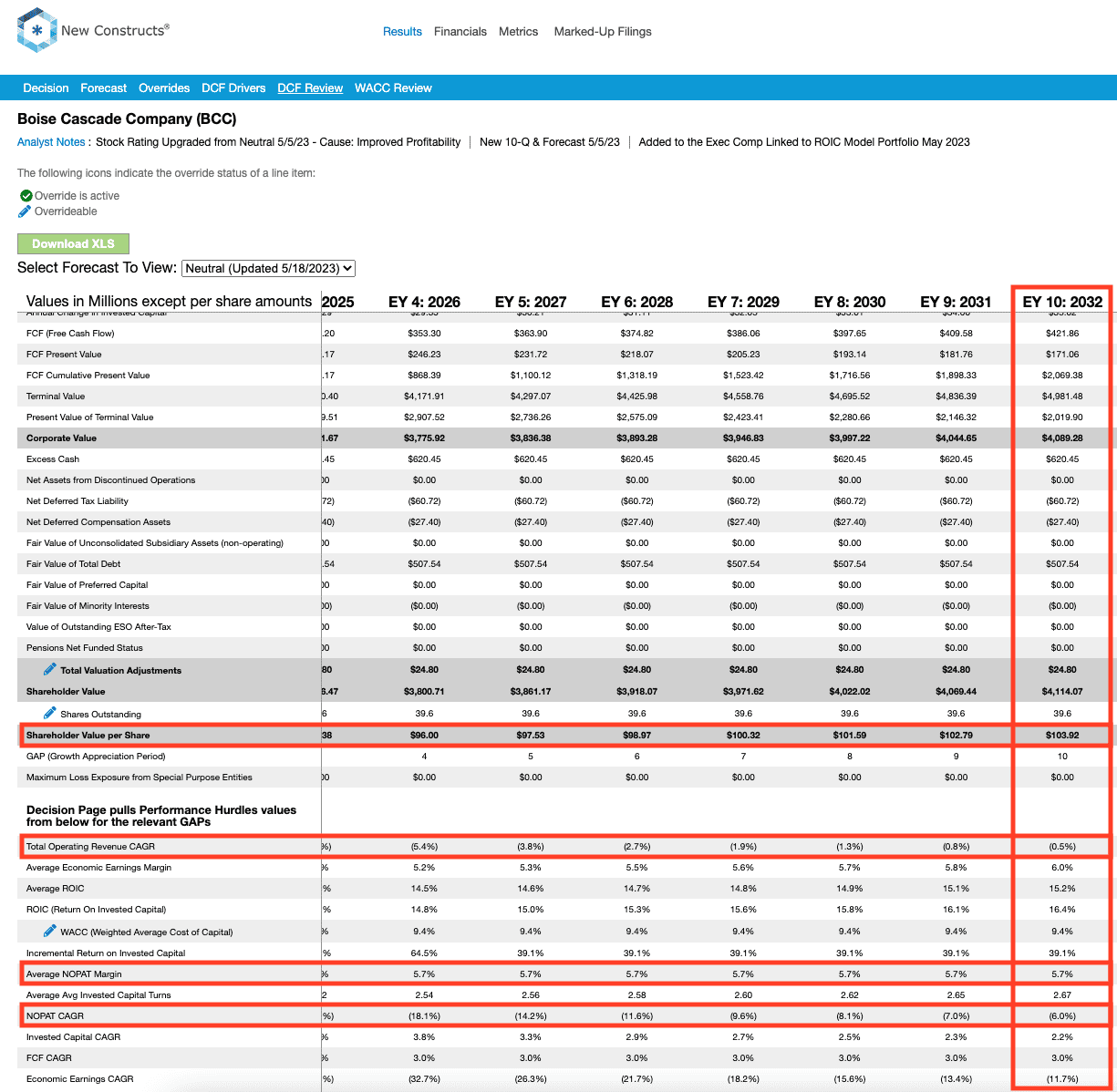1117x1092 pixels.
Task: Click the '$4,114.07' Shareholder Value cell
Action: click(x=1062, y=692)
